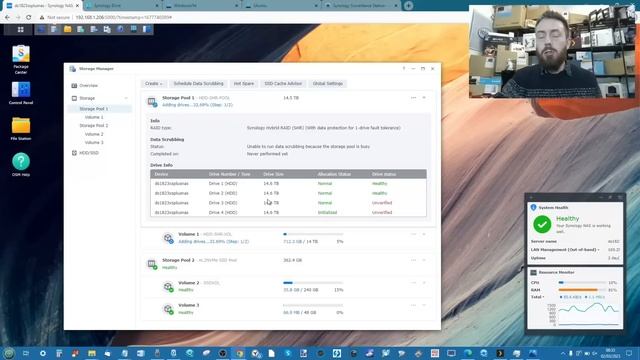Click Schedule Data Scrubbing button
Viewport: 640px width, 360px height.
[198, 84]
